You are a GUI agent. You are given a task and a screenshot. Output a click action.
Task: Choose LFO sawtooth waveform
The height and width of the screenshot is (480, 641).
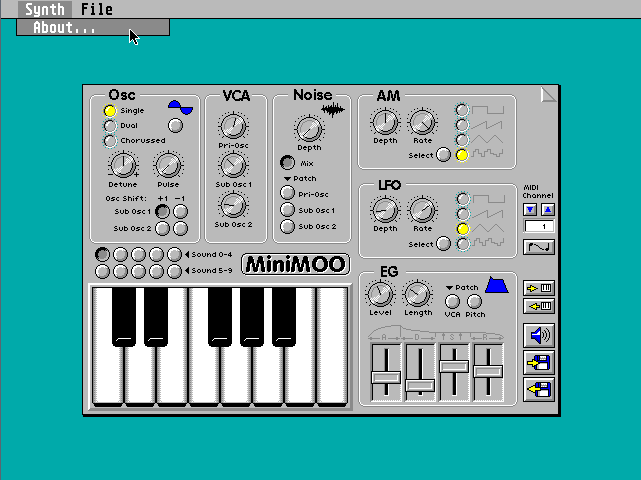pyautogui.click(x=463, y=214)
